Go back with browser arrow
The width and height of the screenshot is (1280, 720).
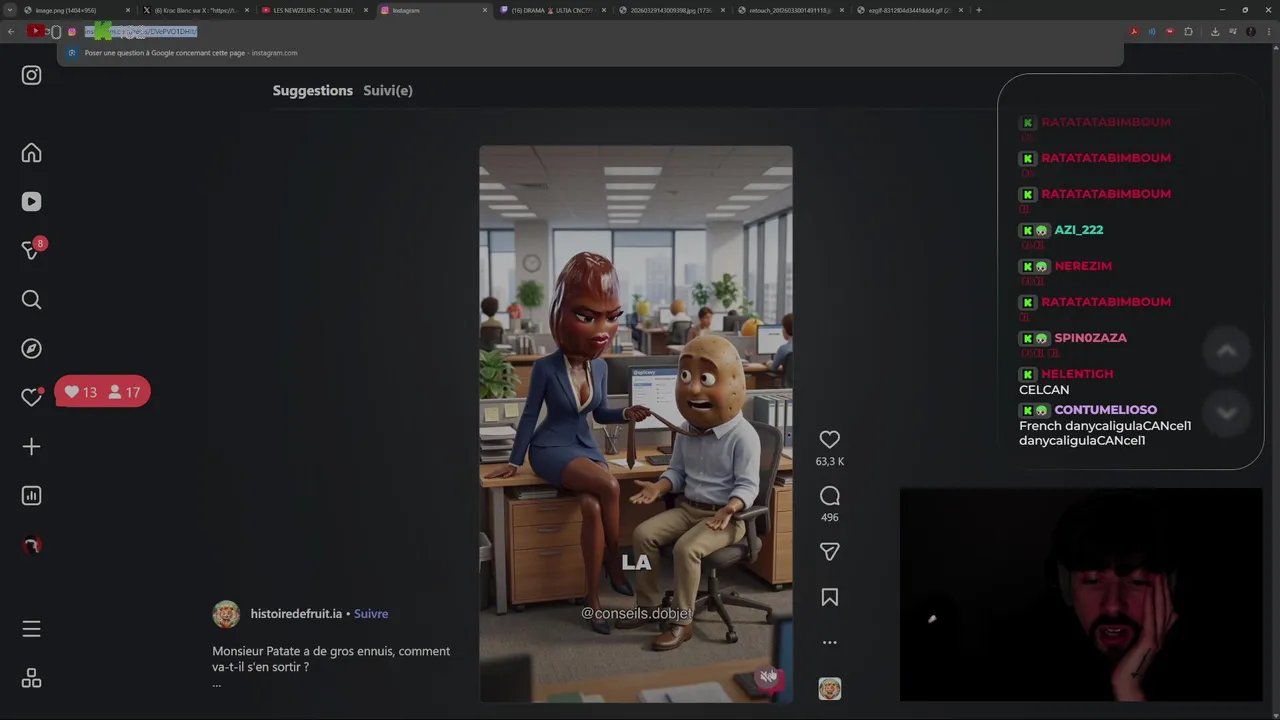(11, 32)
